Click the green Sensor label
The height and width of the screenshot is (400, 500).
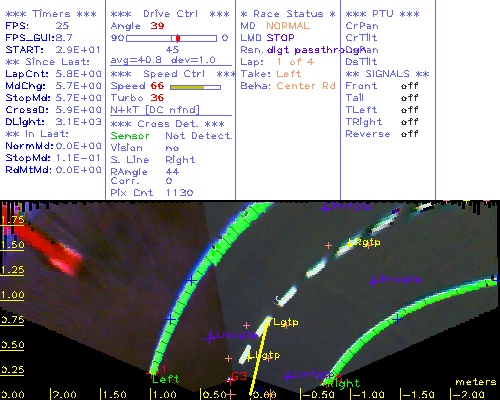[130, 136]
